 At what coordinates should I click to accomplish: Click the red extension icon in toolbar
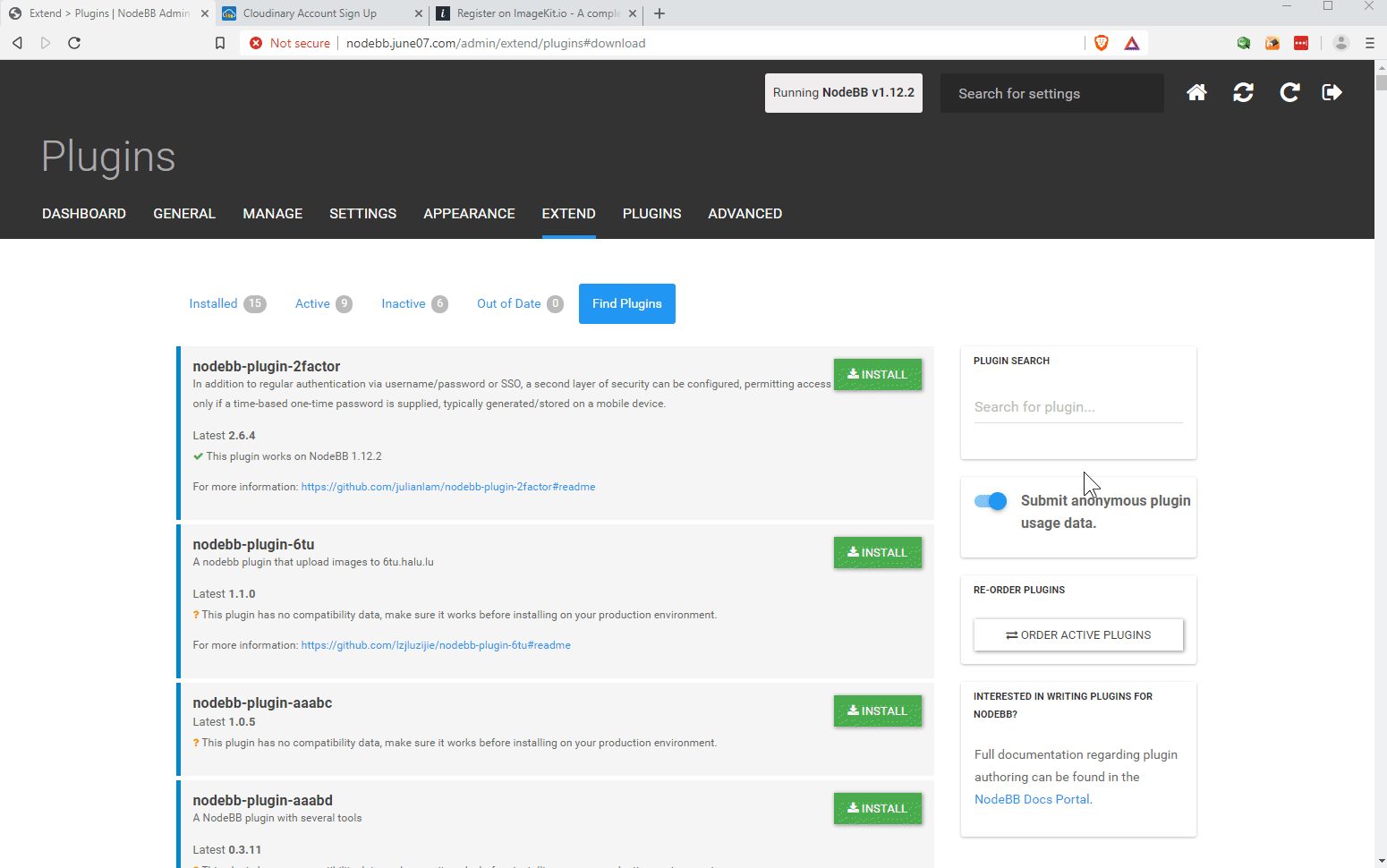pyautogui.click(x=1301, y=43)
